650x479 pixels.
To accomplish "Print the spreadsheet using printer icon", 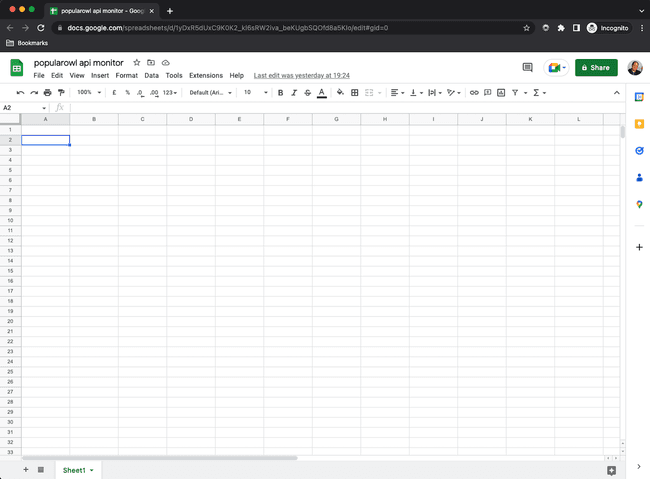I will pos(48,92).
